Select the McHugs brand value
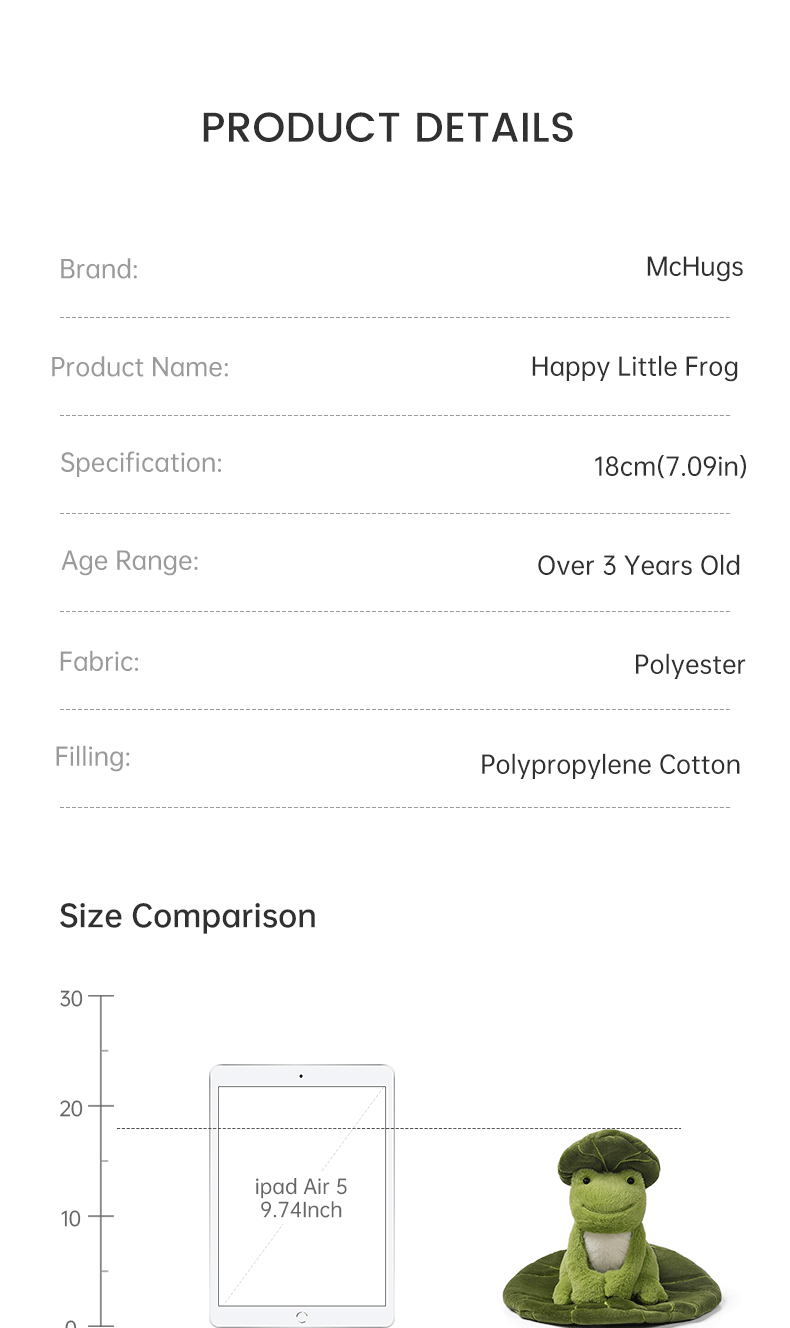The width and height of the screenshot is (790, 1328). 694,267
